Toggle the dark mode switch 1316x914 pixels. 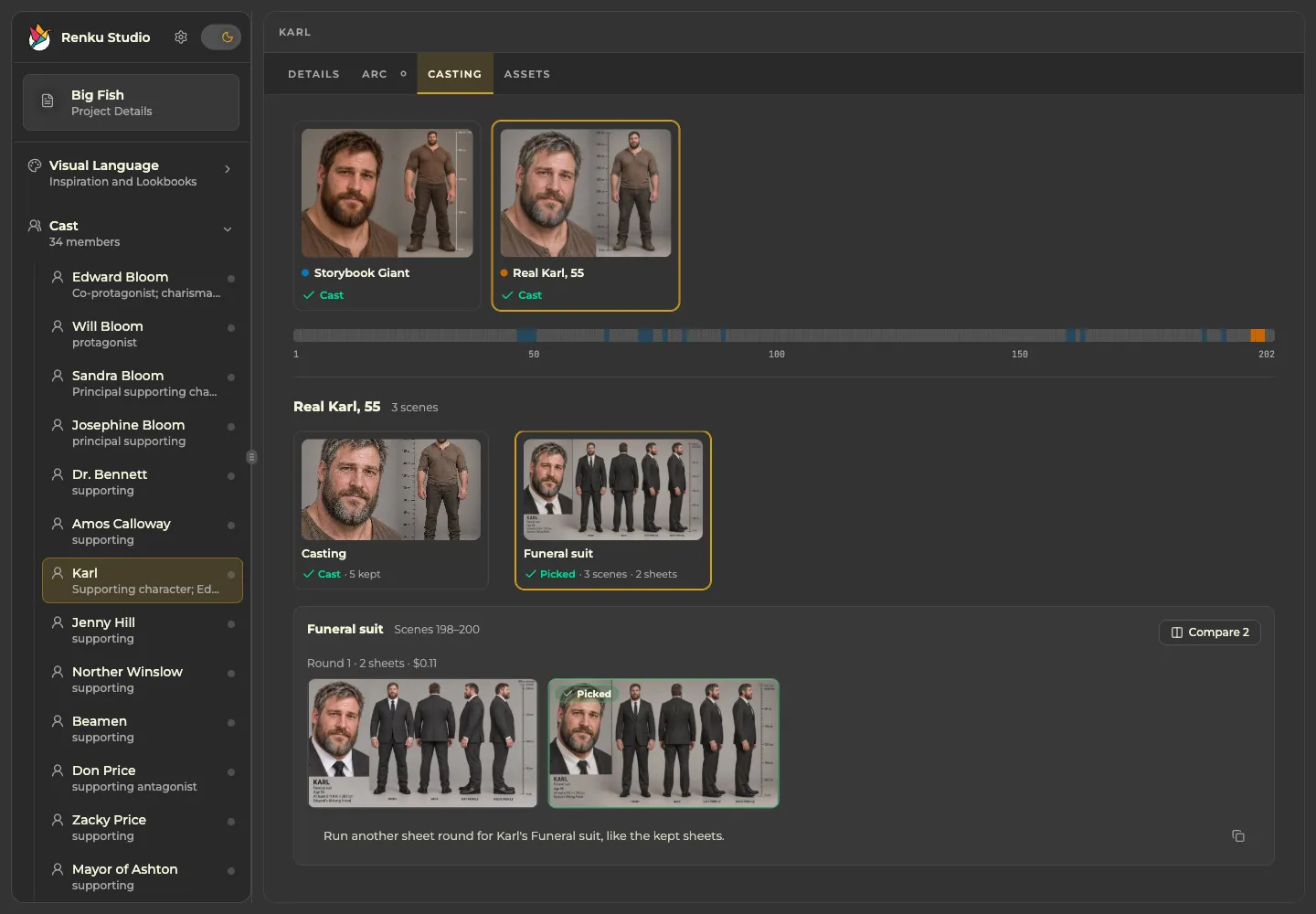[220, 37]
